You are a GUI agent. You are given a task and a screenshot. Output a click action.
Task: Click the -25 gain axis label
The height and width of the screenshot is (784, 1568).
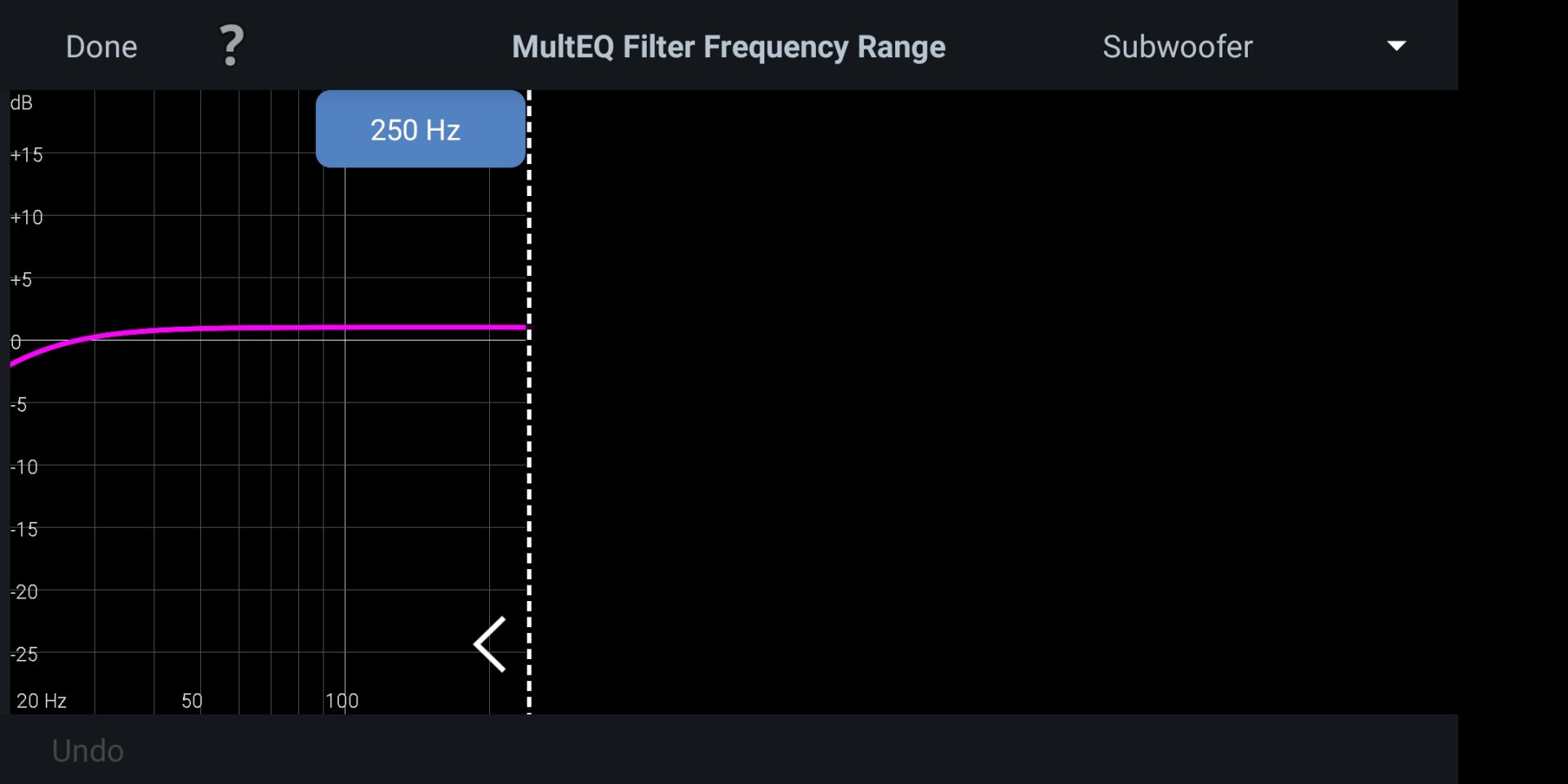pyautogui.click(x=24, y=654)
